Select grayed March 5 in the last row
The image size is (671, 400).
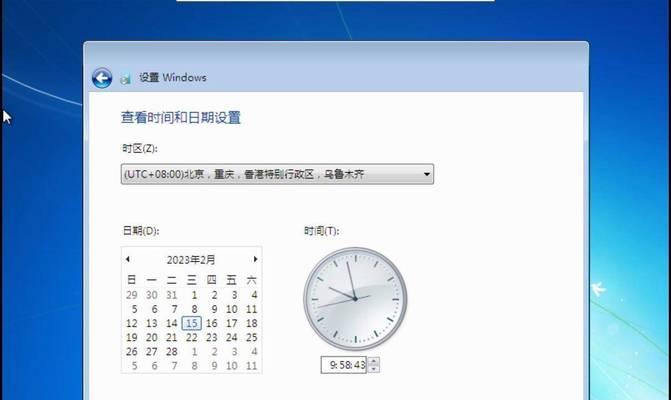pos(134,366)
